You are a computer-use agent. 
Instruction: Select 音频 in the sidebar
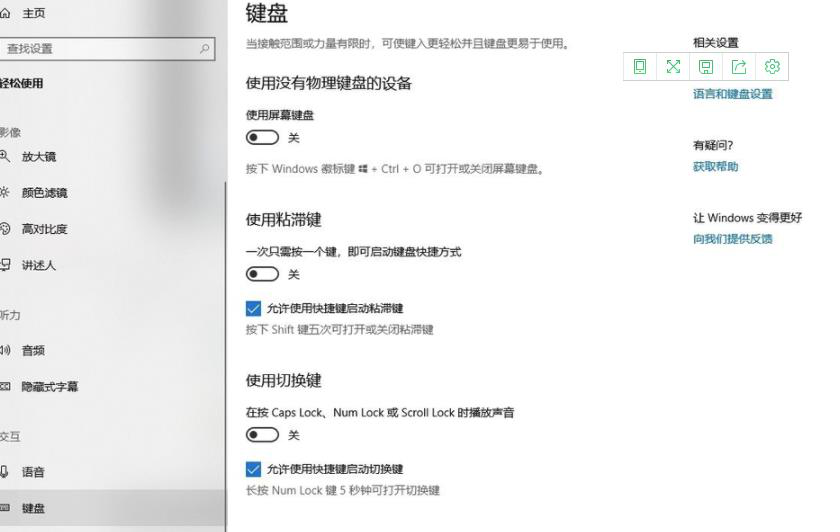click(x=33, y=350)
